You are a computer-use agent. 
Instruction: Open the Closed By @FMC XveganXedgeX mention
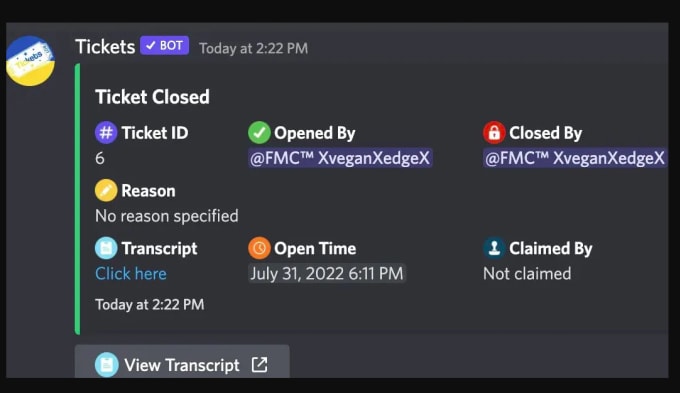pyautogui.click(x=575, y=158)
